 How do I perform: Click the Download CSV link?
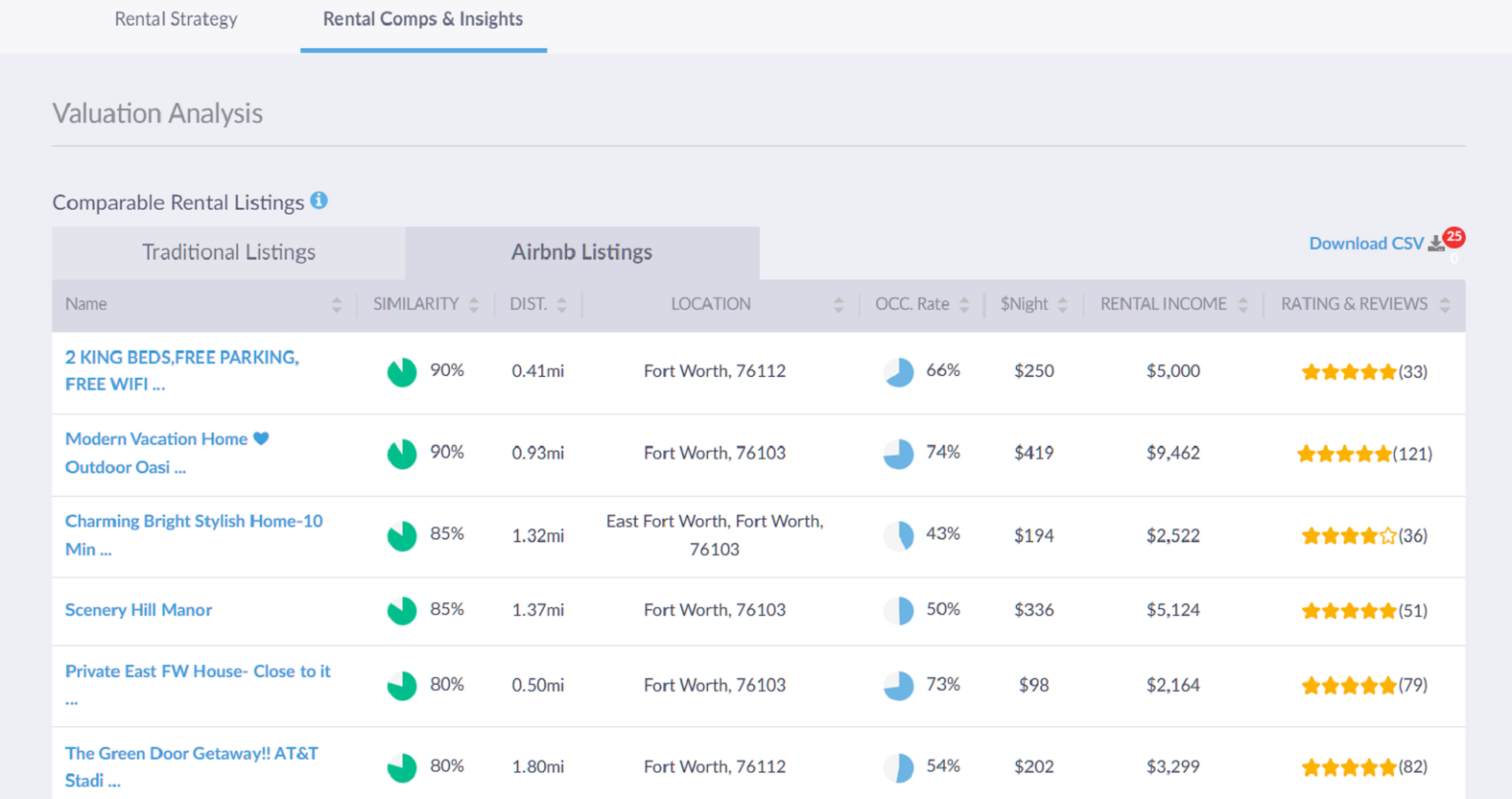1365,243
